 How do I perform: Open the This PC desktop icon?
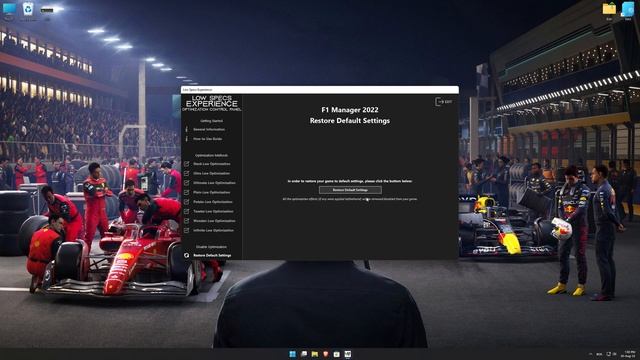(9, 9)
